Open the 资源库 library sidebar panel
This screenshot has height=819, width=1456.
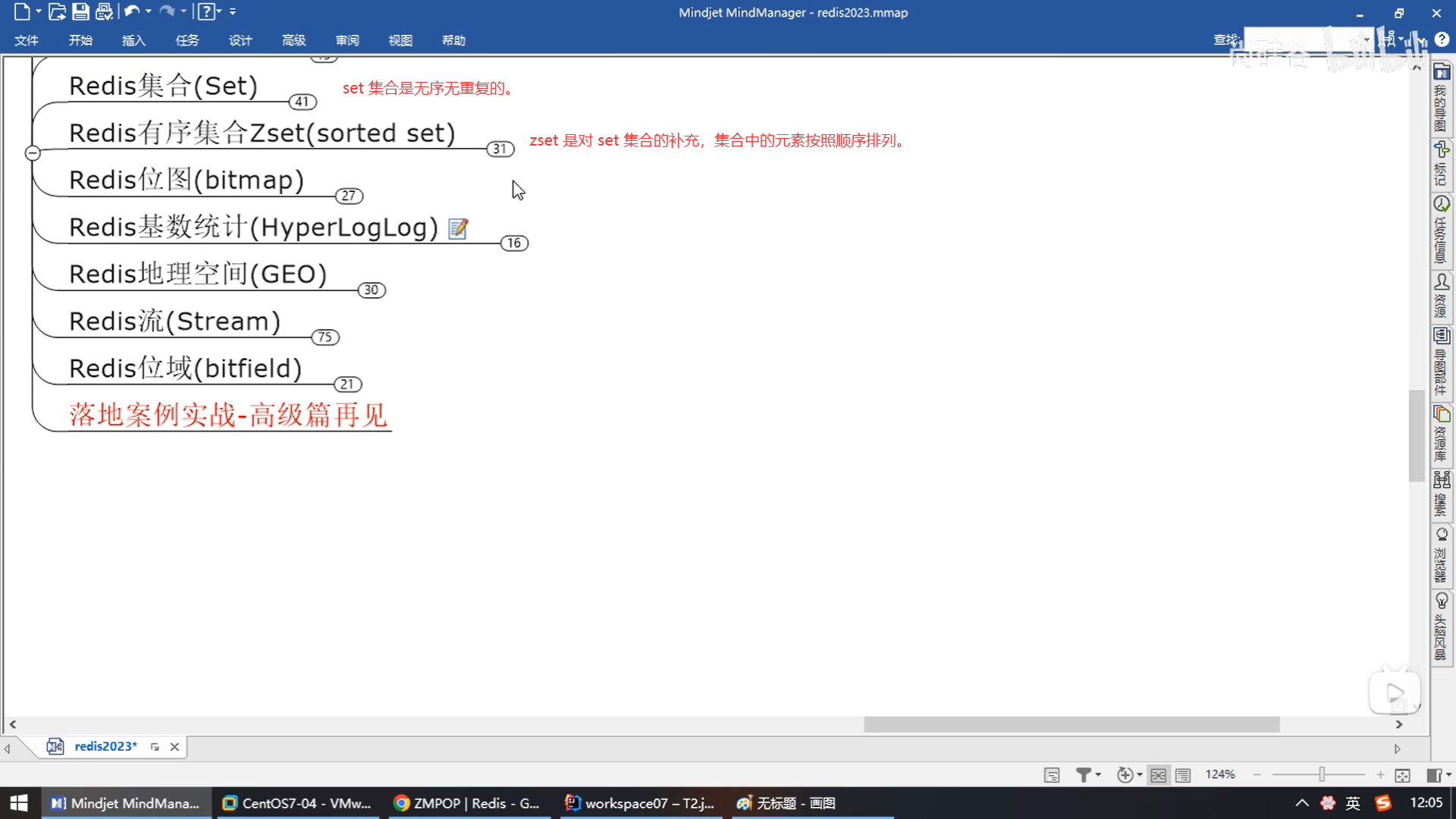tap(1442, 433)
